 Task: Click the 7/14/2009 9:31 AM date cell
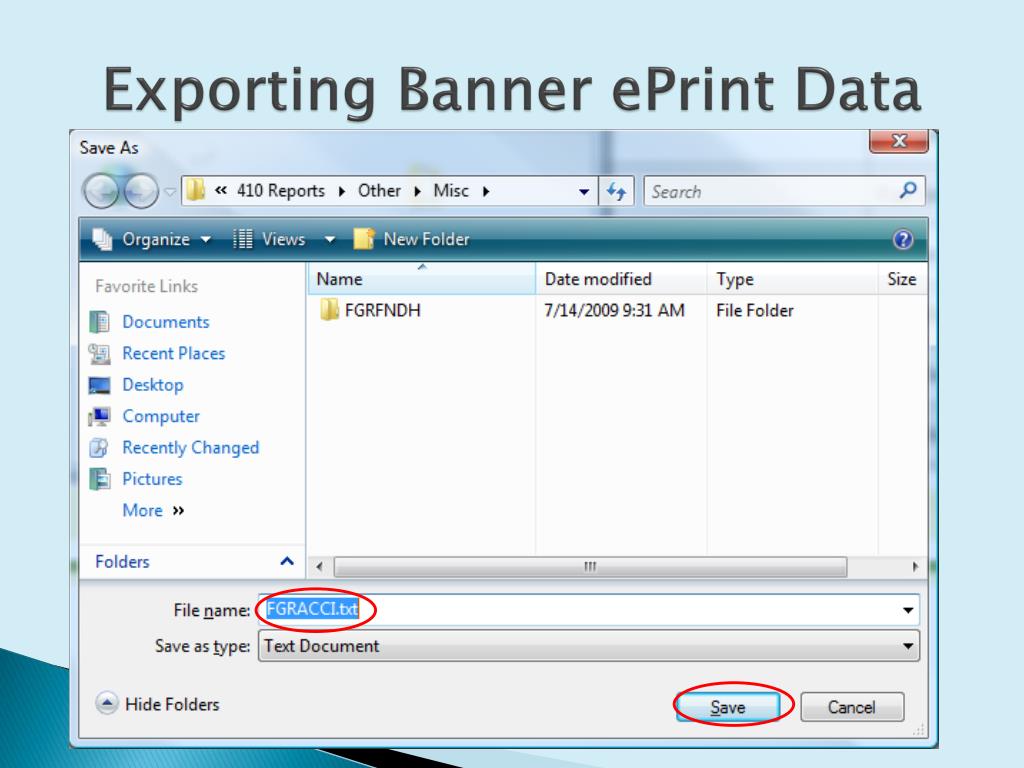615,310
